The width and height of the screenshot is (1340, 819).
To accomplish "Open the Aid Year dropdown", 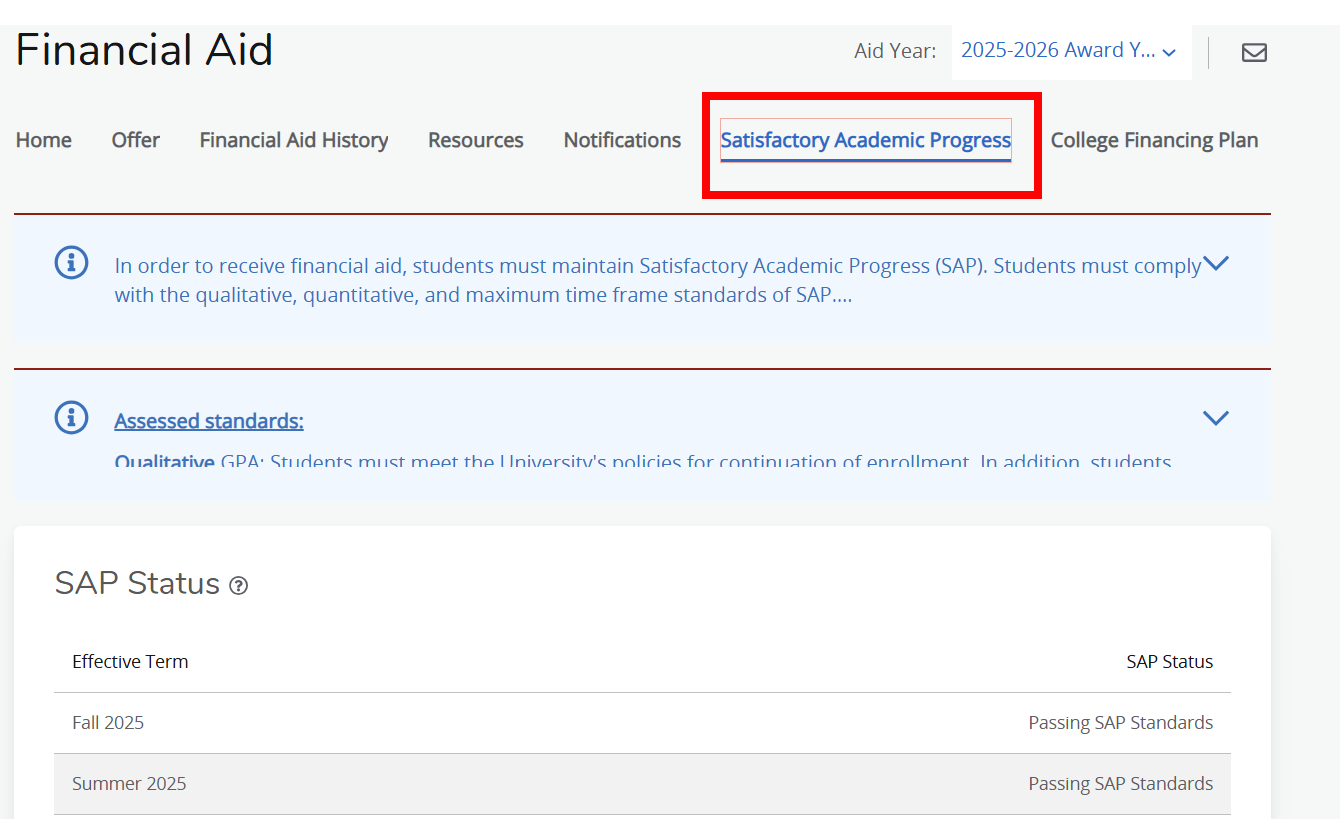I will pyautogui.click(x=1066, y=49).
